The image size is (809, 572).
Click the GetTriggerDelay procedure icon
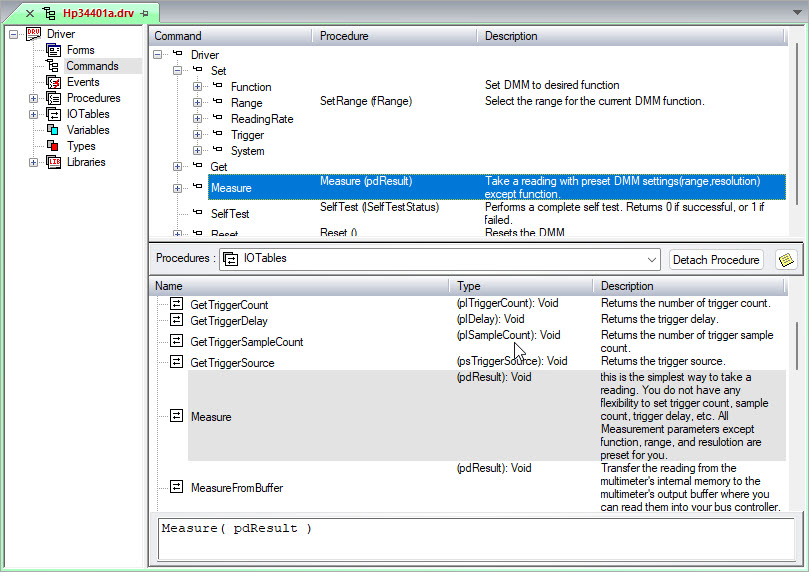tap(176, 320)
